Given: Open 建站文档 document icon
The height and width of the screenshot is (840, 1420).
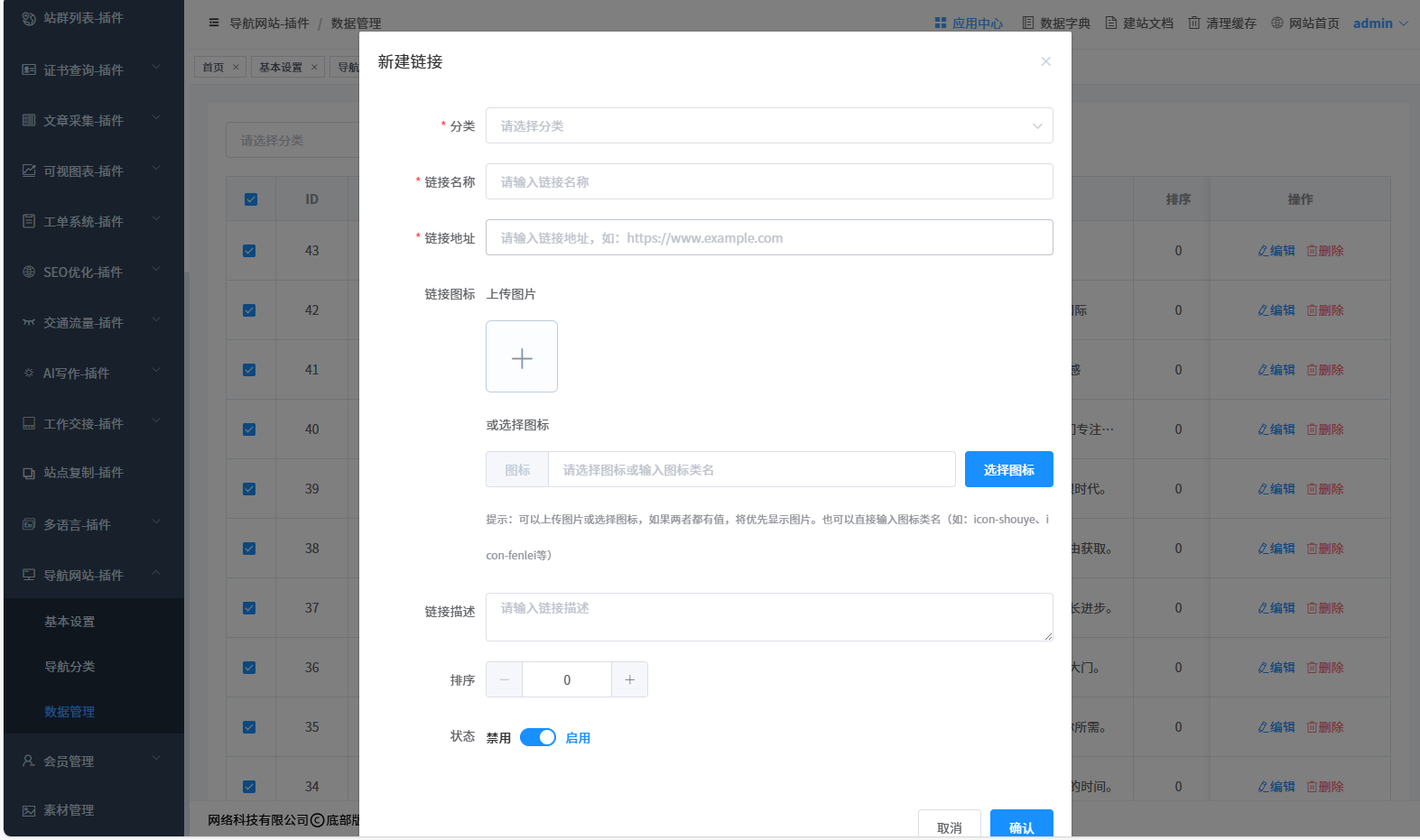Looking at the screenshot, I should click(1111, 23).
